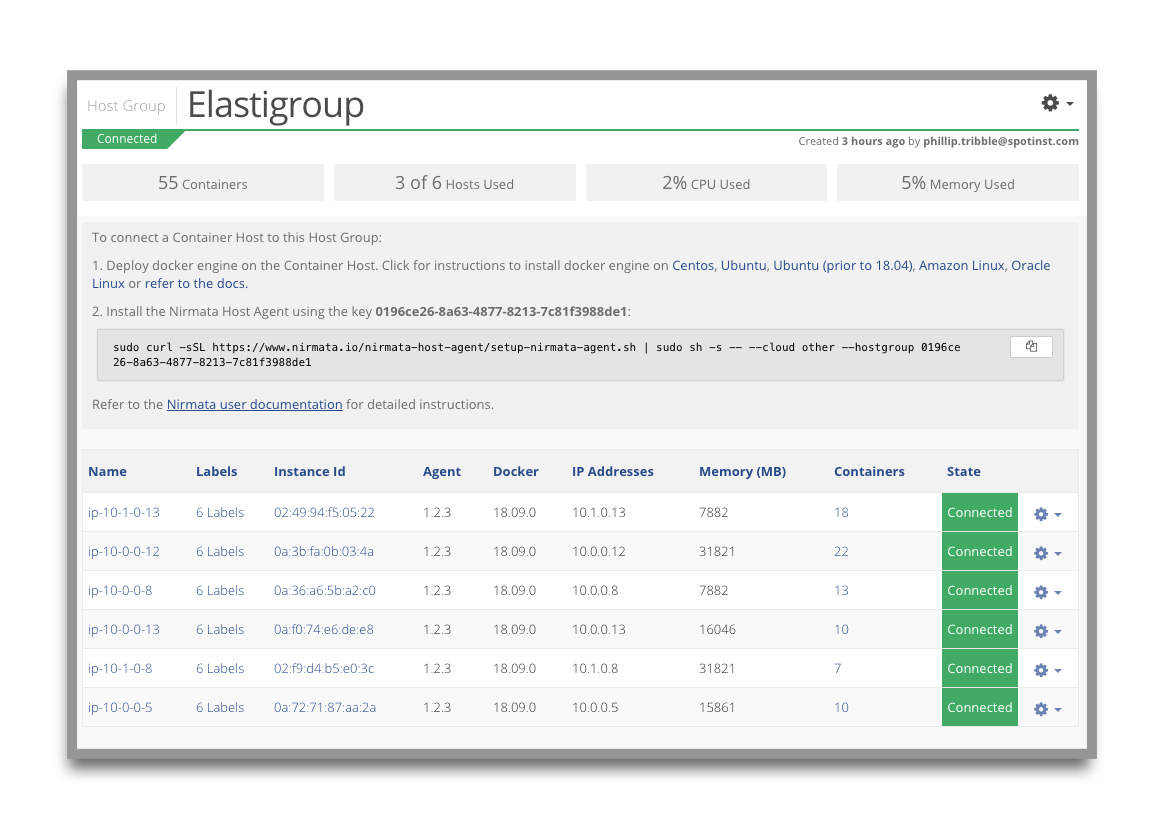View the 13 containers on ip-10-0-0-8

pos(841,590)
